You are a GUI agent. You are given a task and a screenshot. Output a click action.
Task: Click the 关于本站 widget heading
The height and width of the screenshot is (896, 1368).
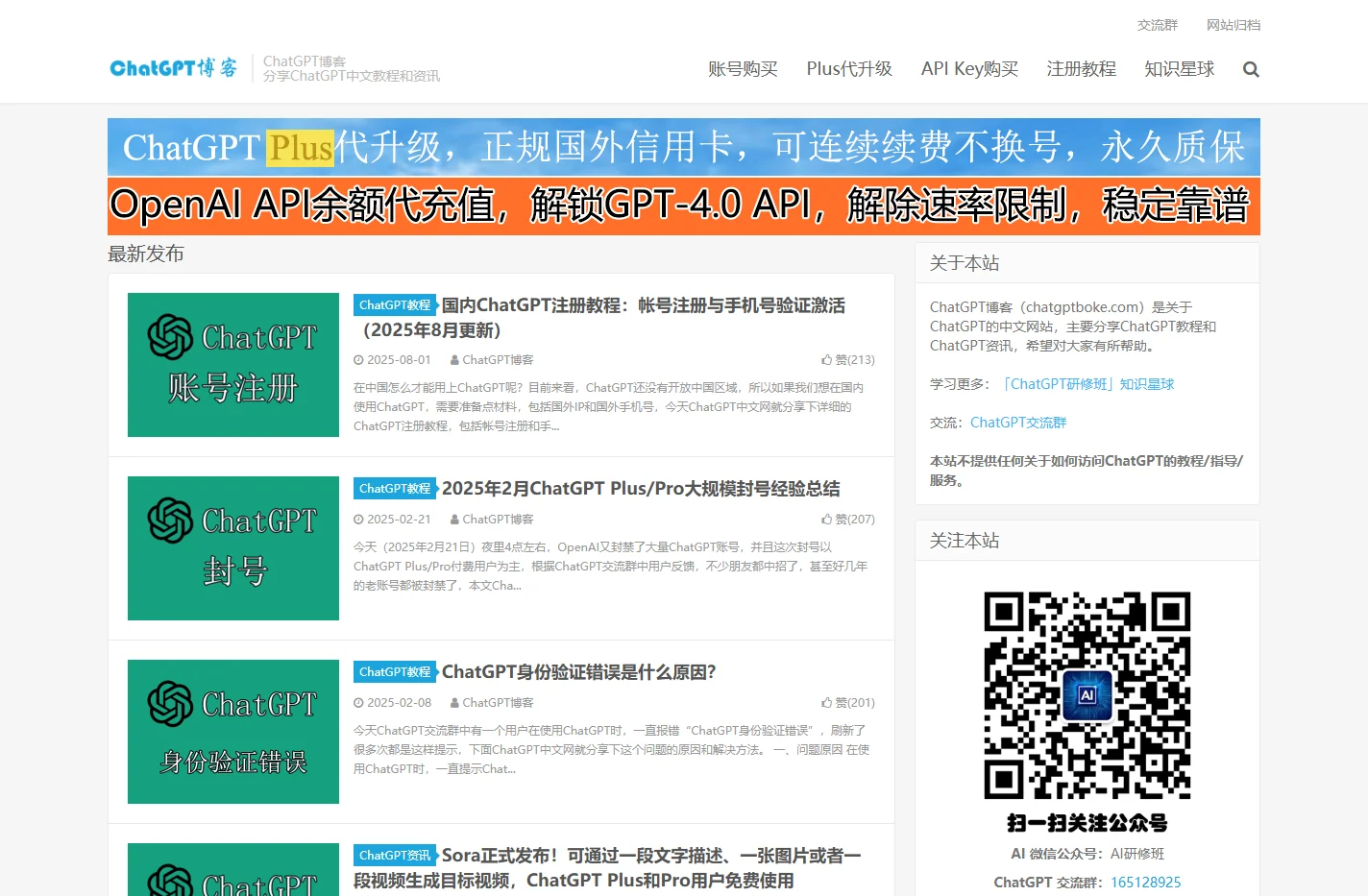coord(965,263)
